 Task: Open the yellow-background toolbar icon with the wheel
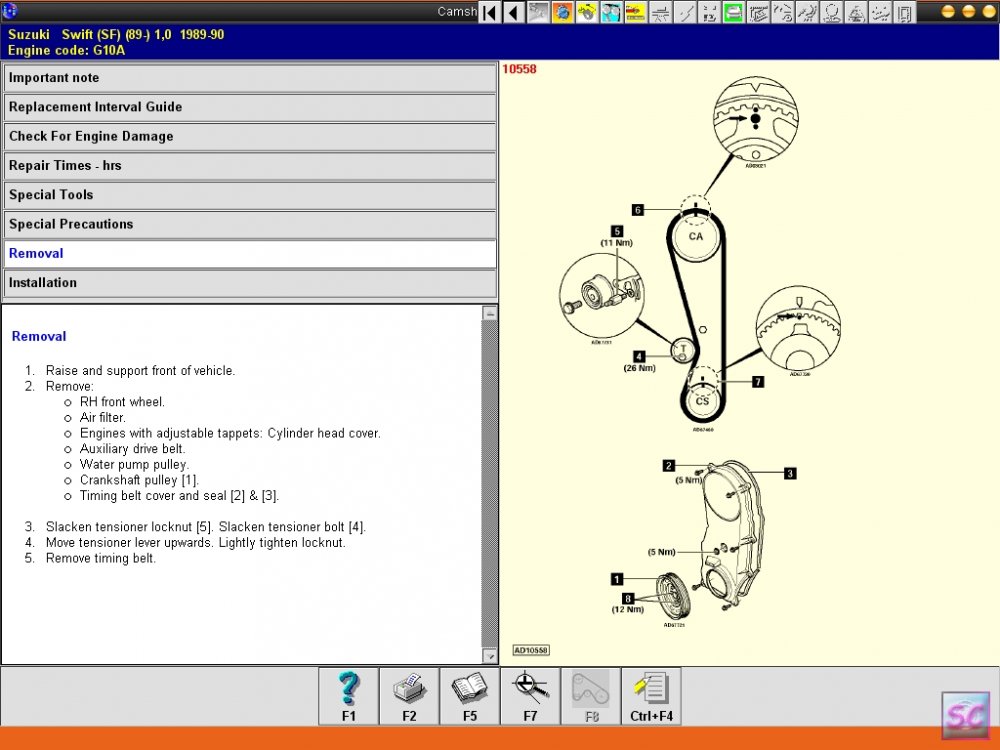tap(587, 12)
